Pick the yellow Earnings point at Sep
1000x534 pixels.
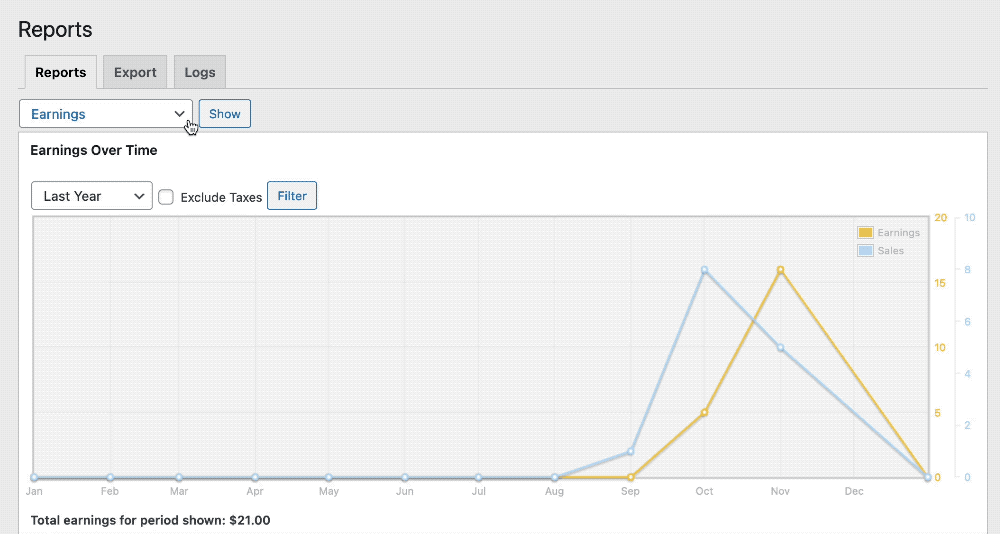(x=630, y=477)
